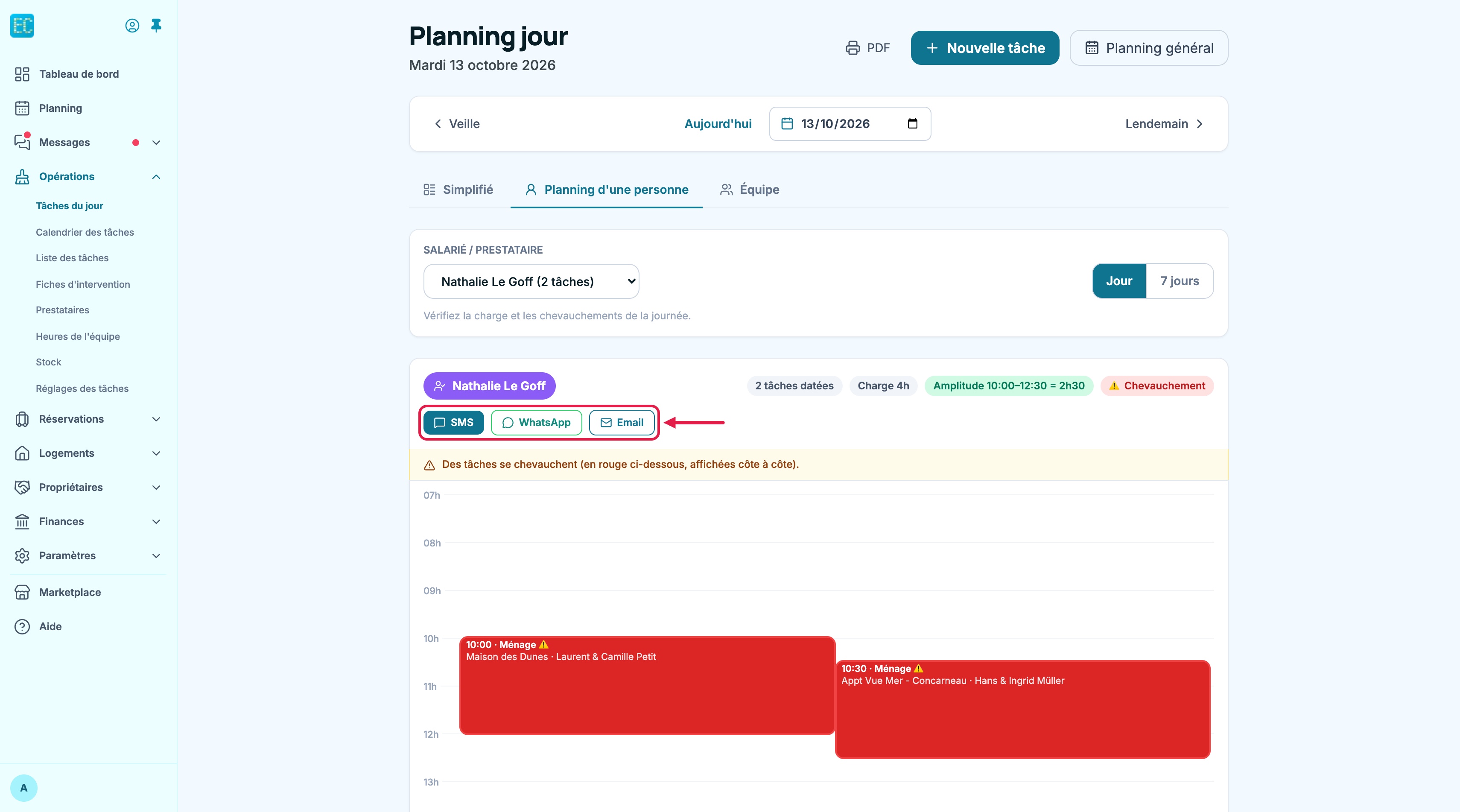Click the Nouvelle tâche button
1460x812 pixels.
[x=985, y=47]
